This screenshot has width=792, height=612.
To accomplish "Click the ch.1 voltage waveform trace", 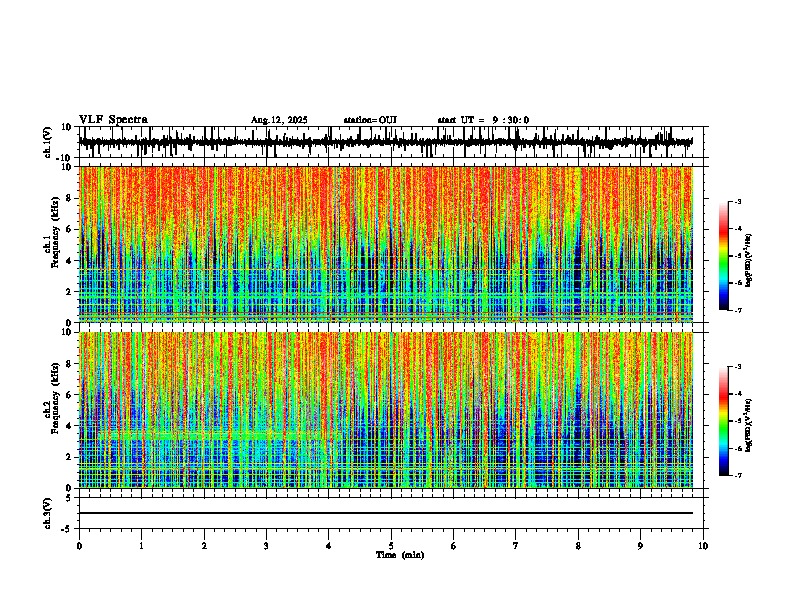I will [386, 142].
